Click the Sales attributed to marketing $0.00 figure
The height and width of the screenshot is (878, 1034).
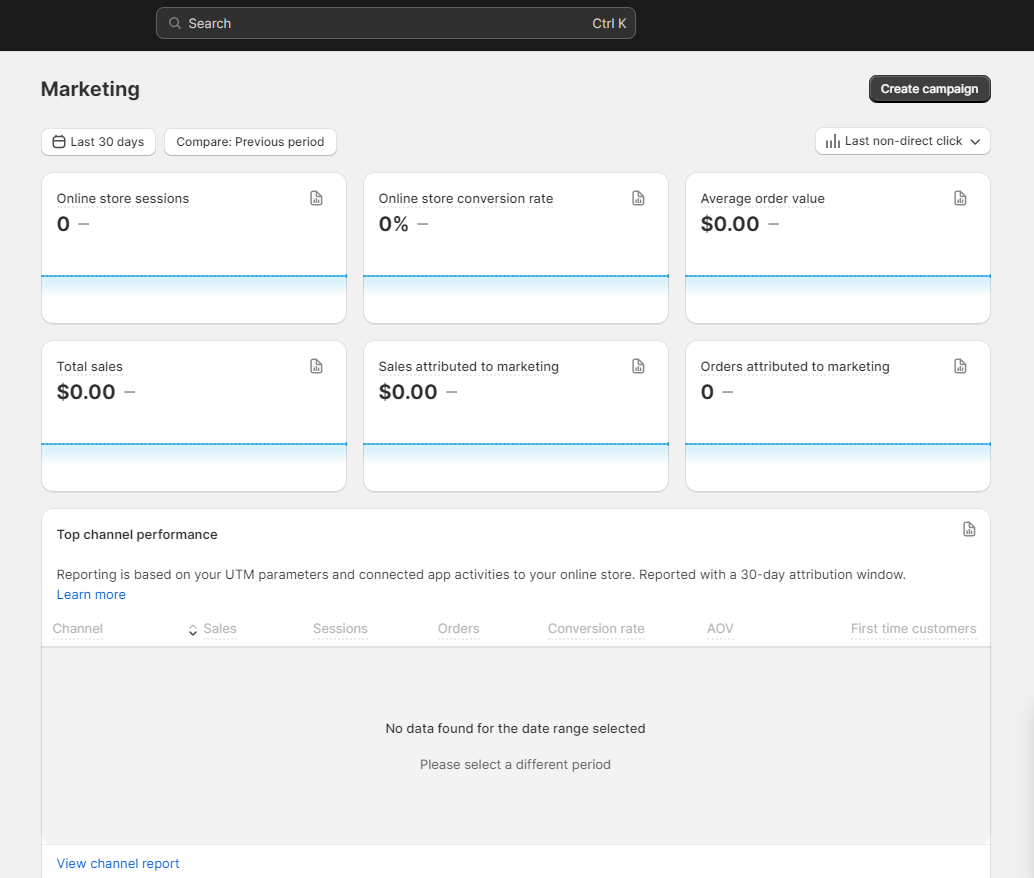408,392
